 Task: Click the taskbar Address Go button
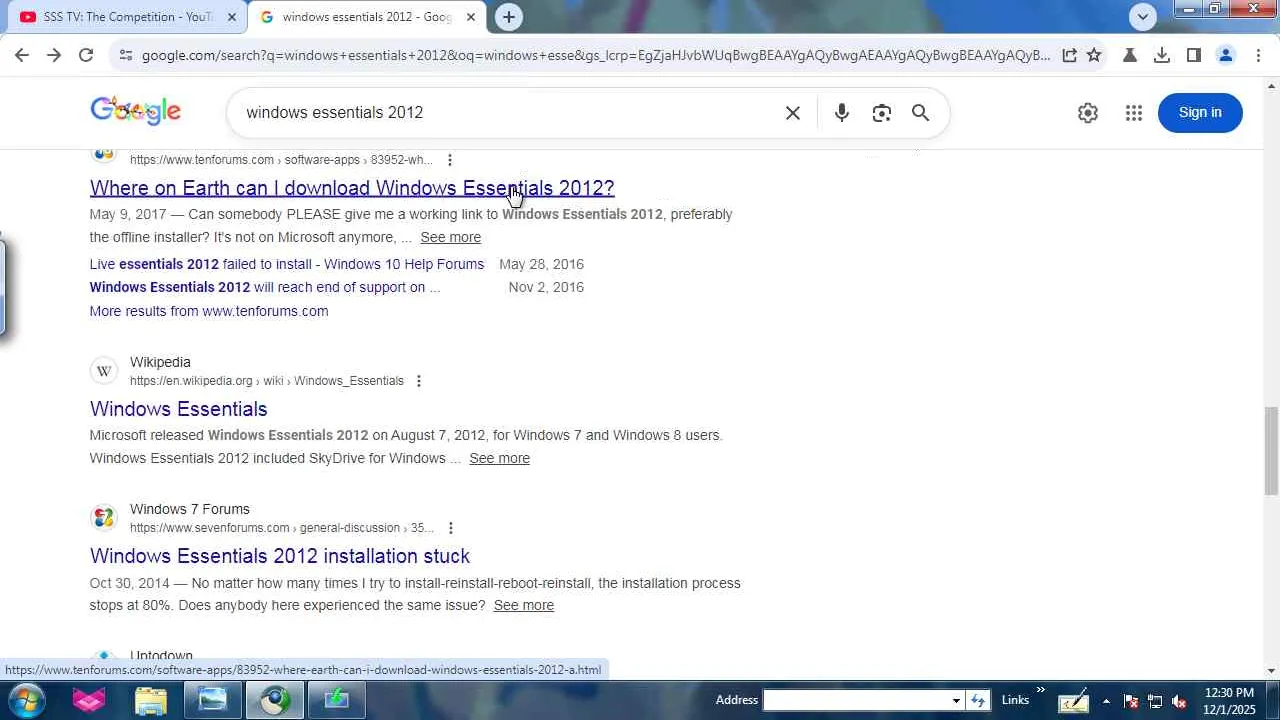(x=978, y=700)
